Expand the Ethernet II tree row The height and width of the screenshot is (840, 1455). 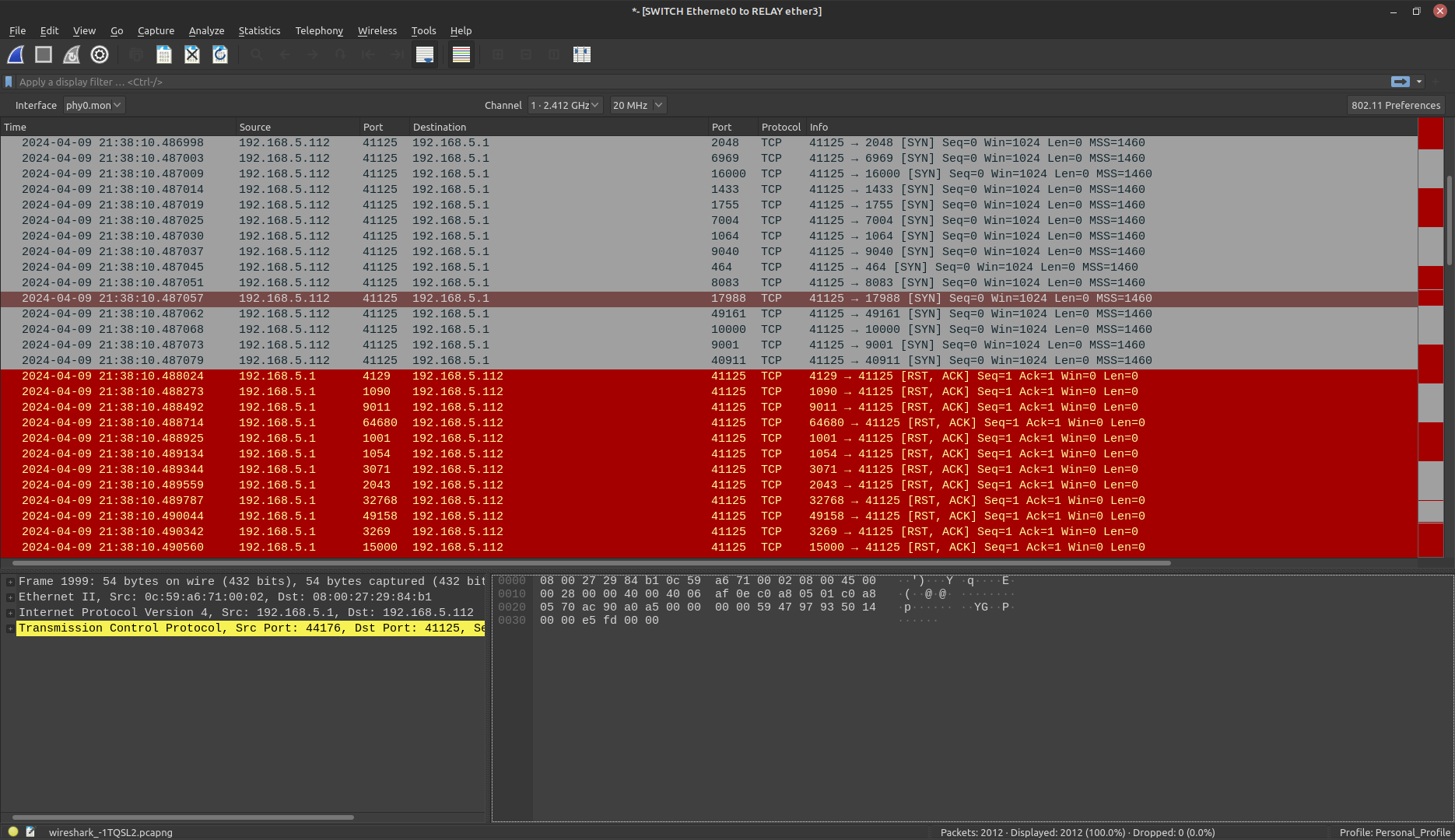click(10, 597)
